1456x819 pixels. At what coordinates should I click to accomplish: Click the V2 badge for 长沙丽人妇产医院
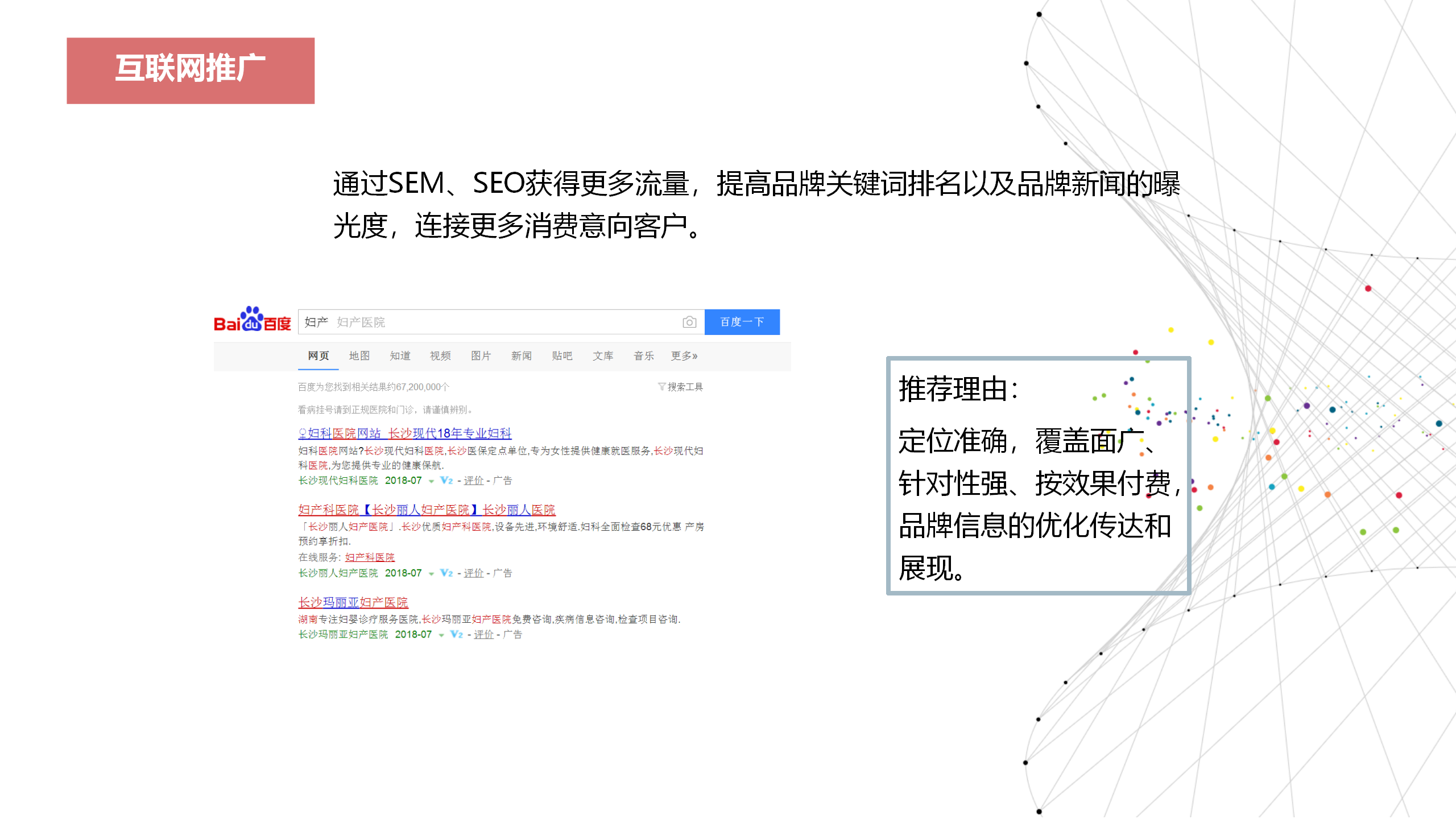446,573
